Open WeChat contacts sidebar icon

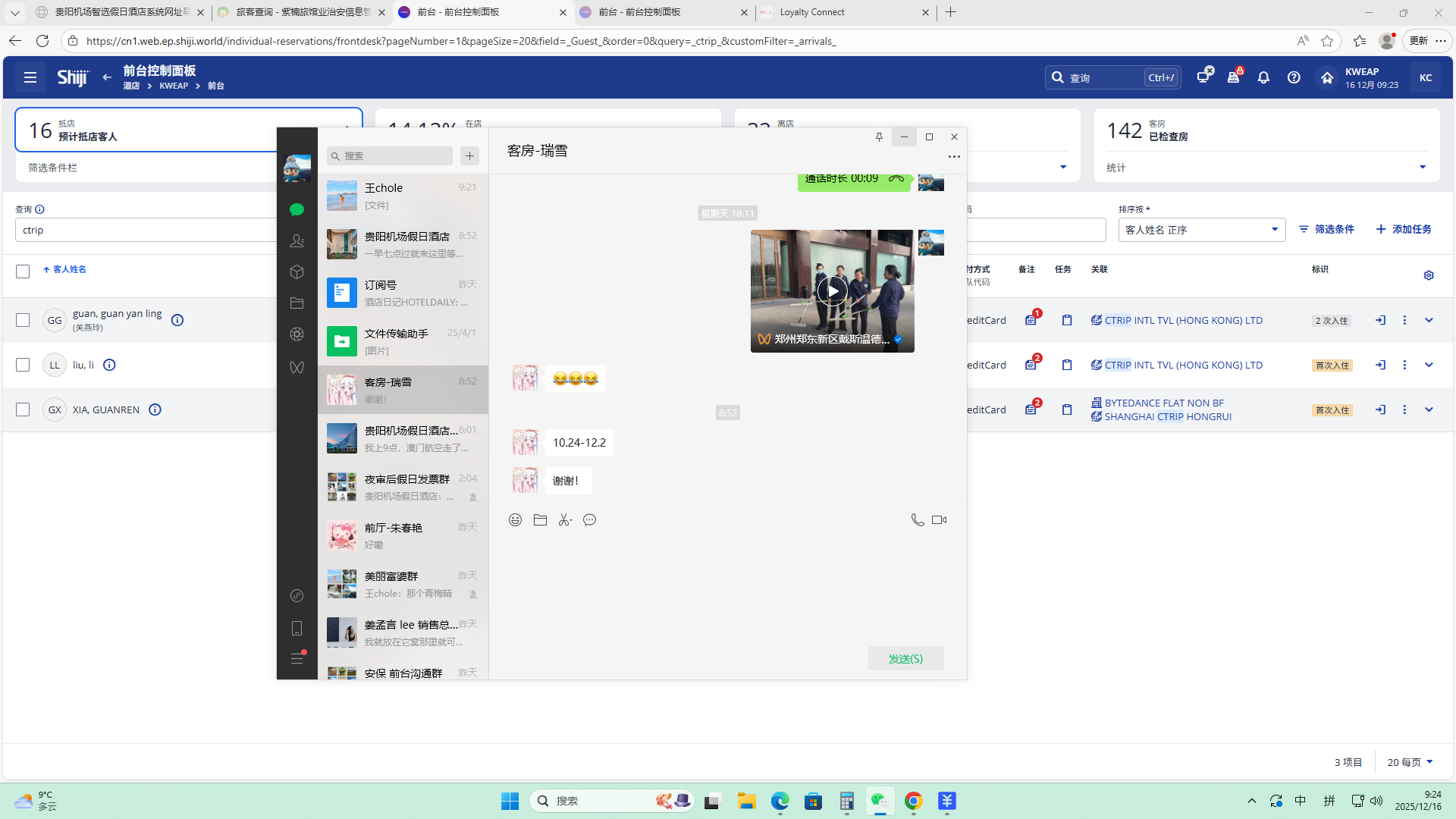tap(297, 241)
